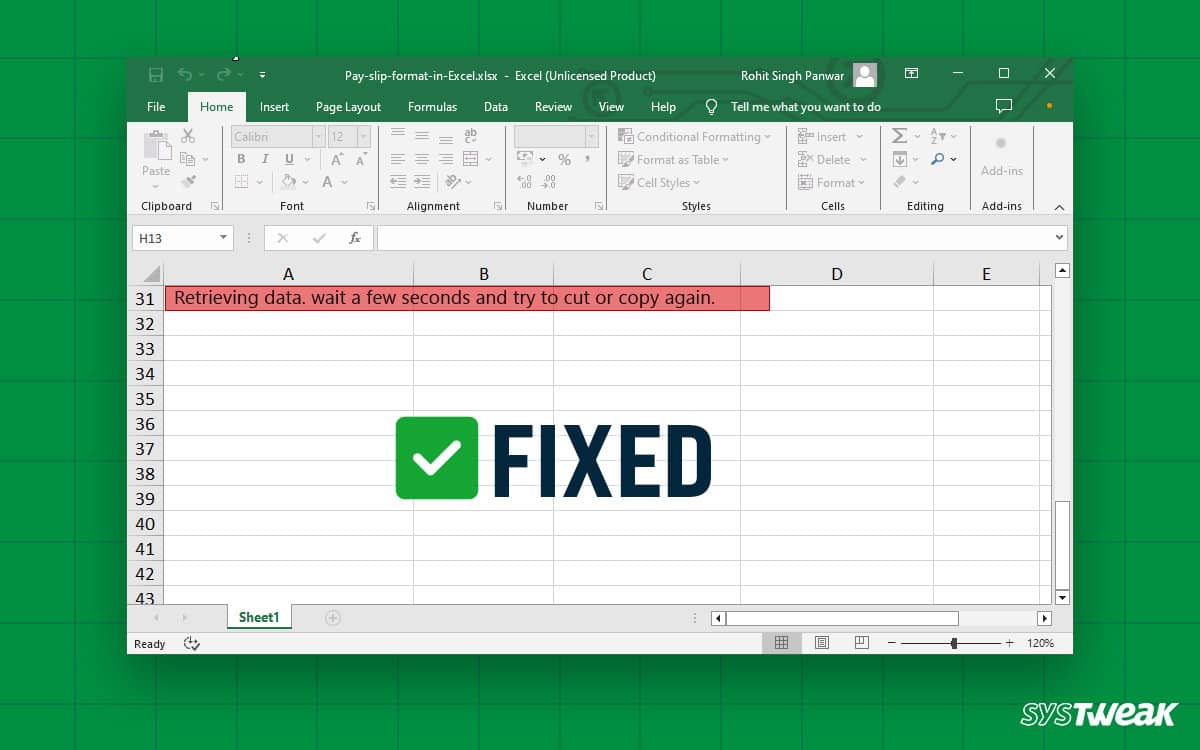
Task: Click the Percent Style icon
Action: [563, 158]
